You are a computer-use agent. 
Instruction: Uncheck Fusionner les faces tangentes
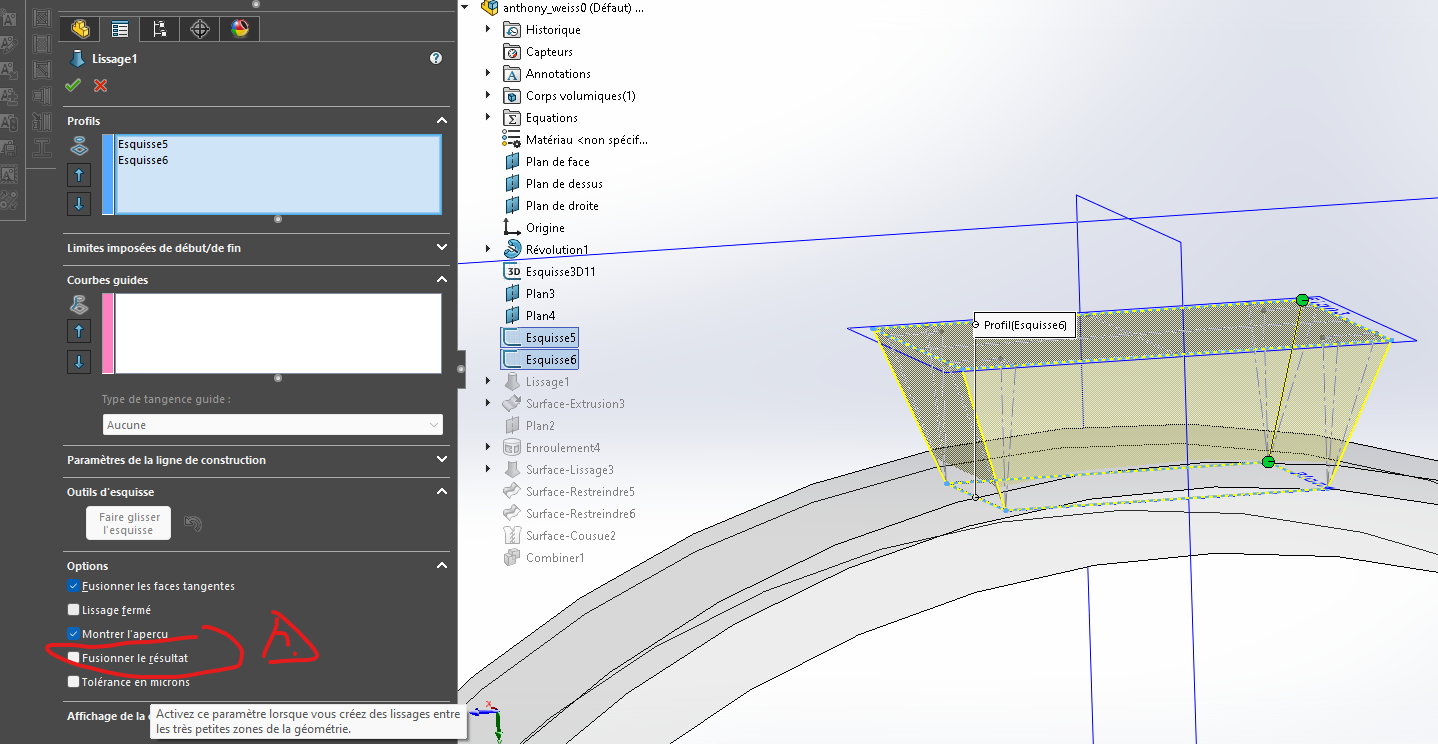[73, 586]
